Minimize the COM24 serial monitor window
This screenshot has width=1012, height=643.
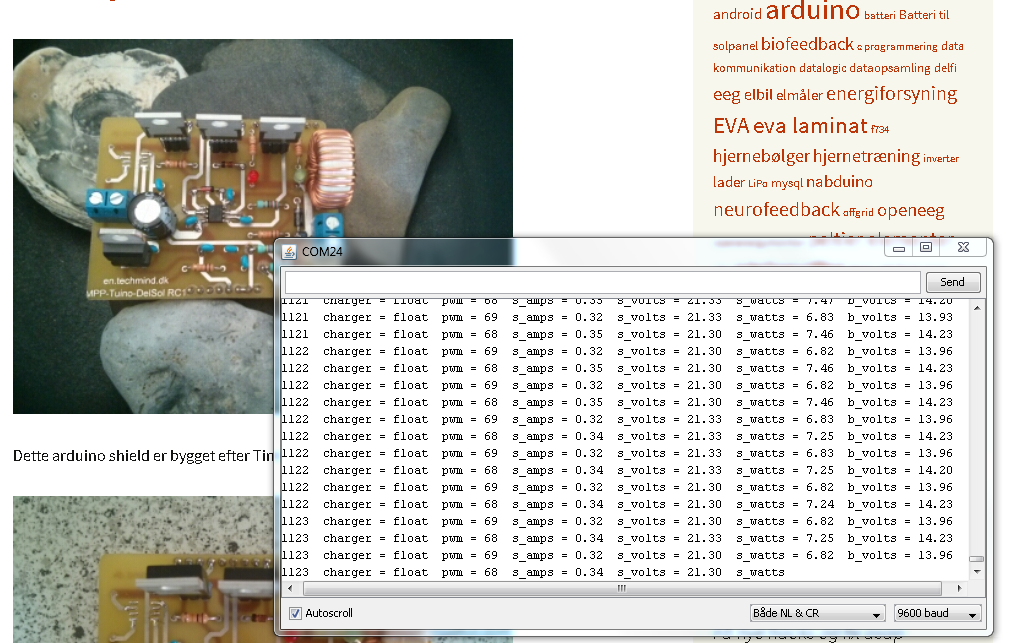pos(898,248)
